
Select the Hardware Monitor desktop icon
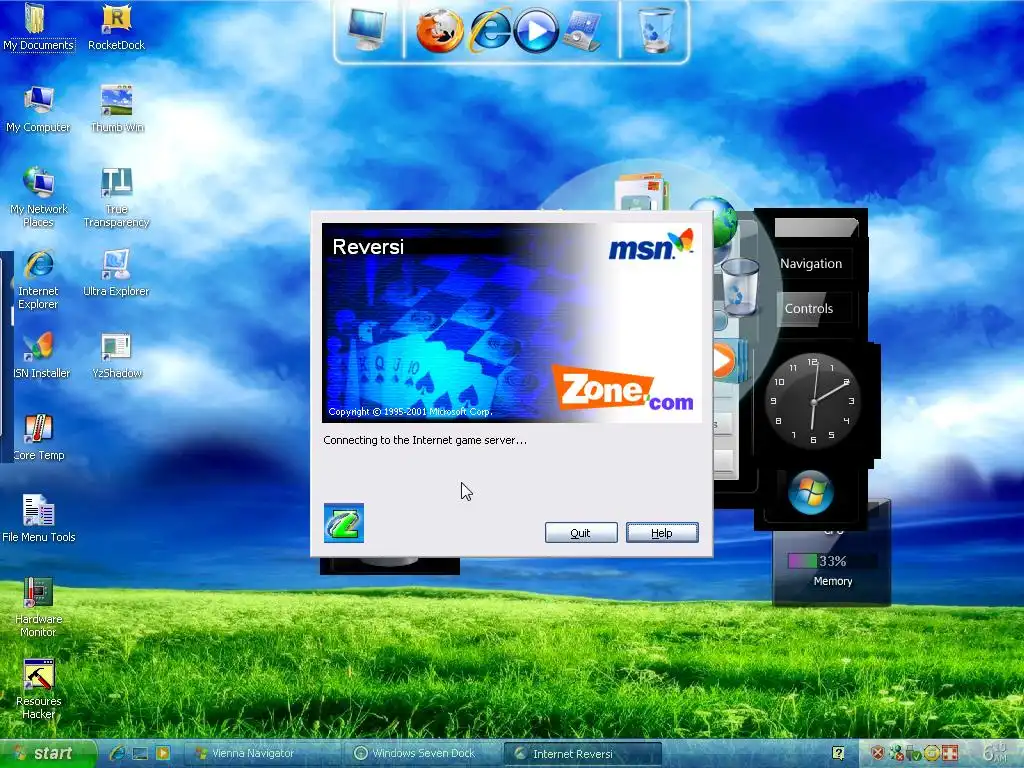click(38, 607)
